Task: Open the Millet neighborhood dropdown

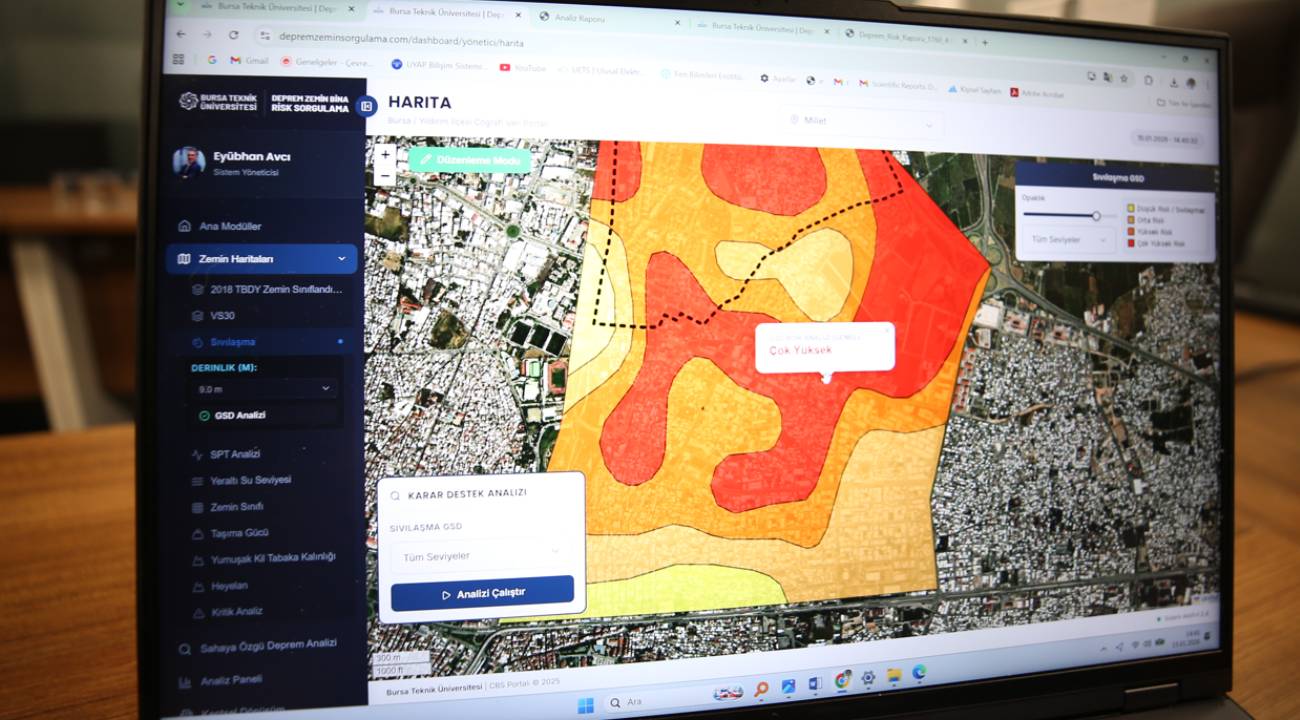Action: point(862,122)
